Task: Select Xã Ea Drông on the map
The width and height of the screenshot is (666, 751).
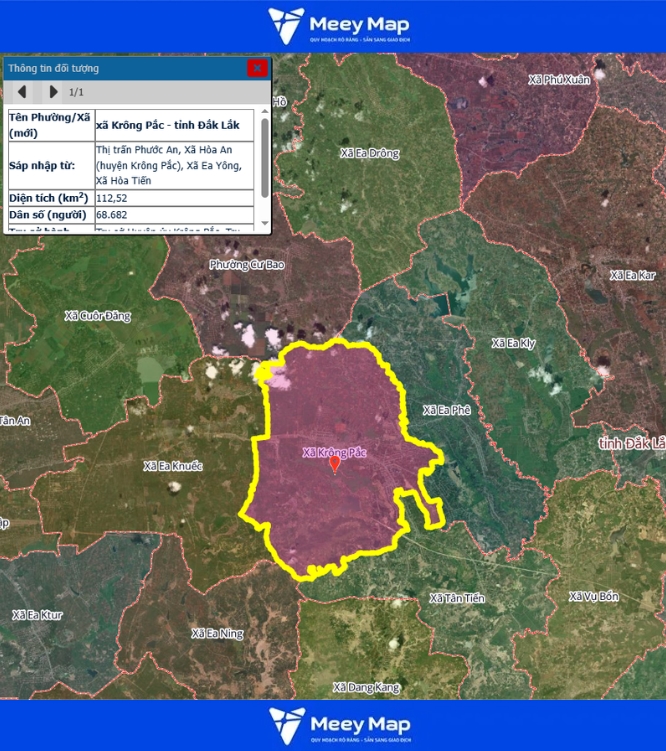Action: (x=369, y=154)
